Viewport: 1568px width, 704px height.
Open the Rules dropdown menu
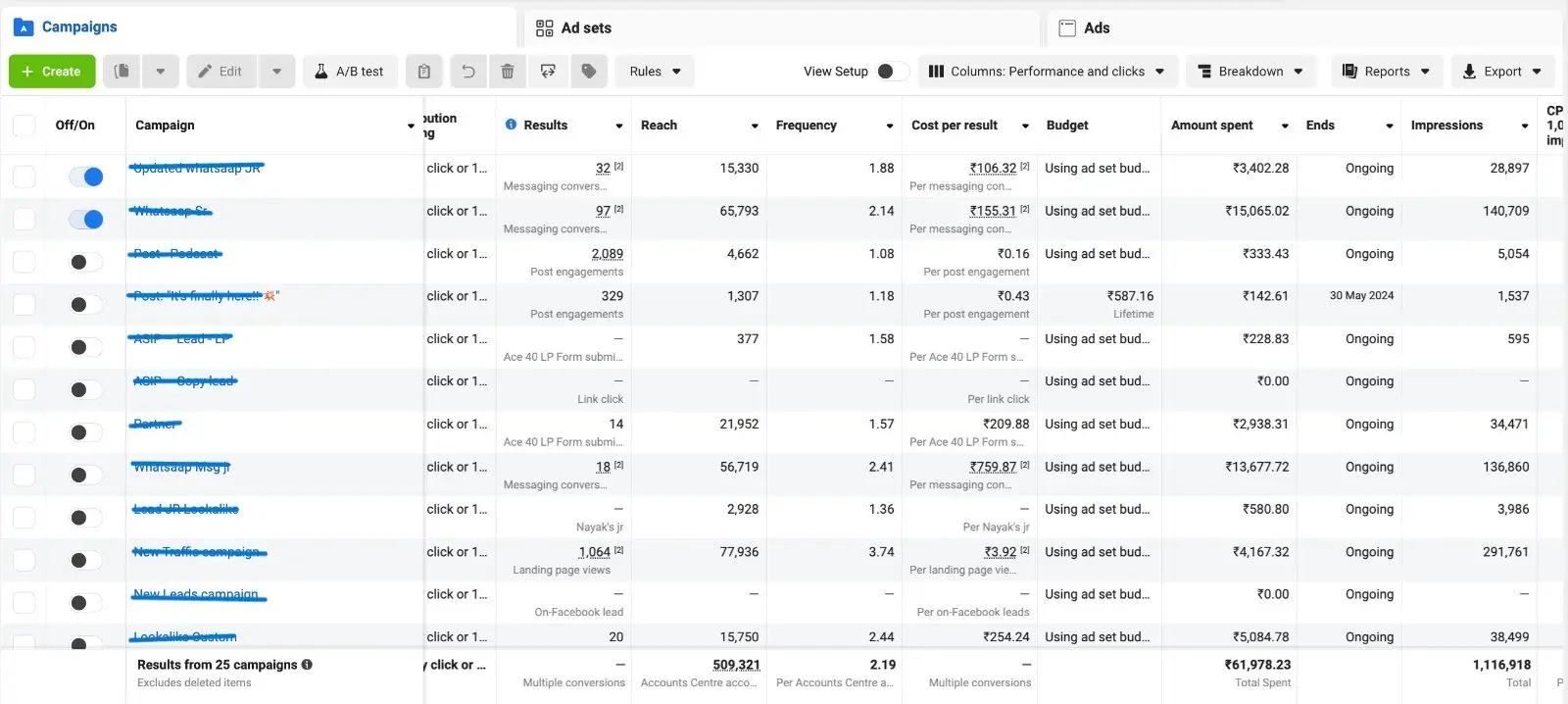pyautogui.click(x=655, y=72)
